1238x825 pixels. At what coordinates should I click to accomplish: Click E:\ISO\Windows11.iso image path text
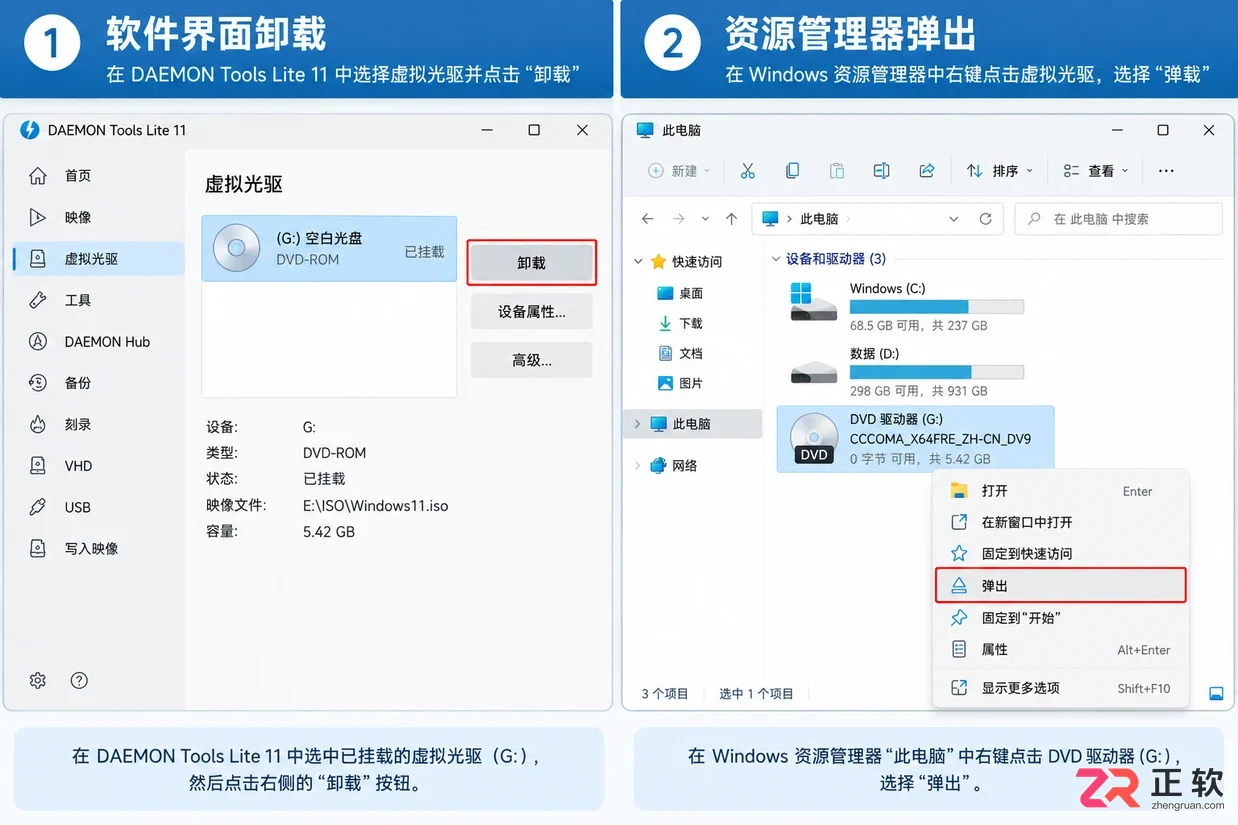coord(376,506)
